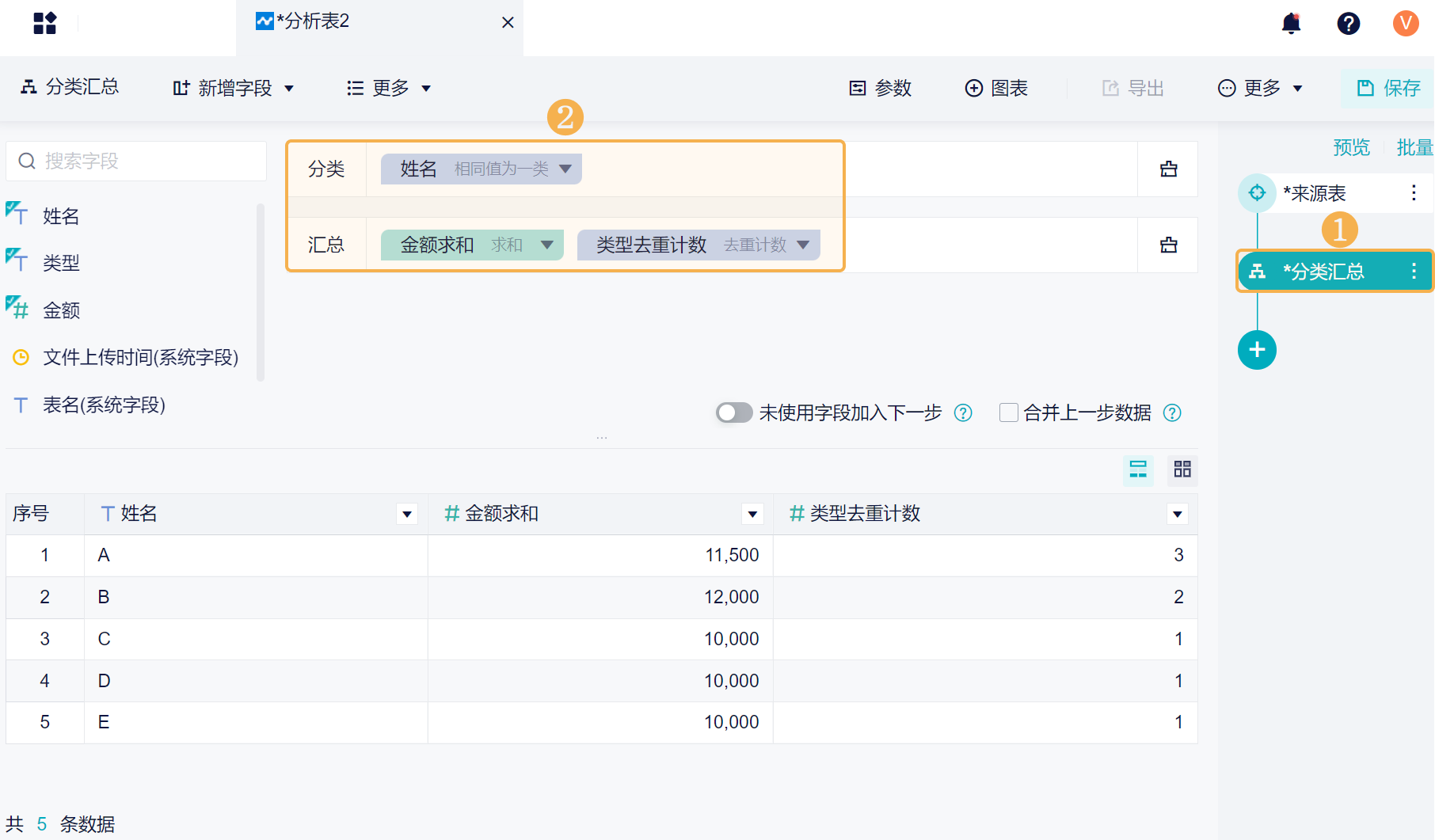Click the teal plus add-step button
Screen dimensions: 1435x840
coord(1257,350)
